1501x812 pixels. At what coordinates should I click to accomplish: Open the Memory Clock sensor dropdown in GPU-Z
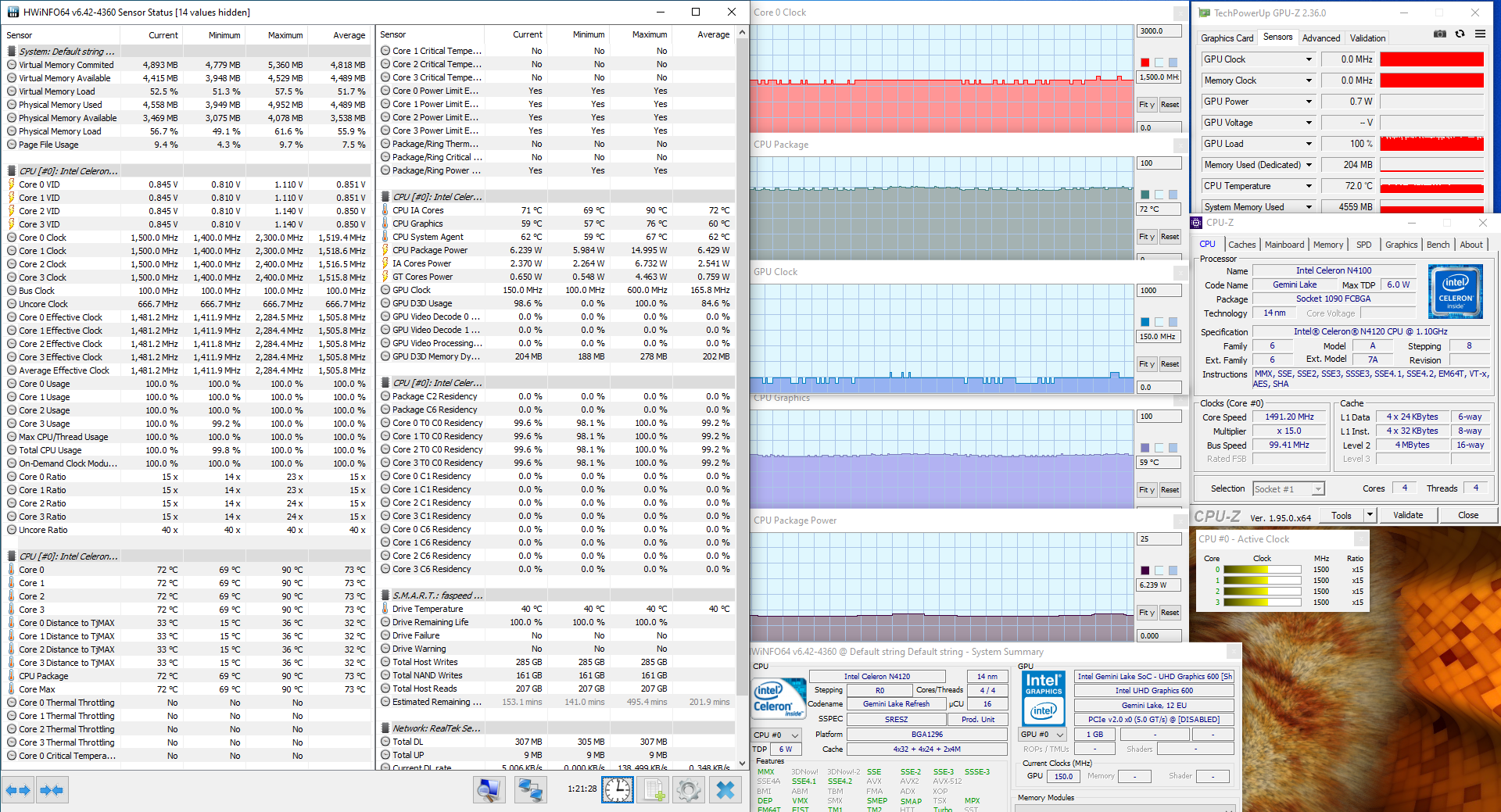click(1309, 80)
